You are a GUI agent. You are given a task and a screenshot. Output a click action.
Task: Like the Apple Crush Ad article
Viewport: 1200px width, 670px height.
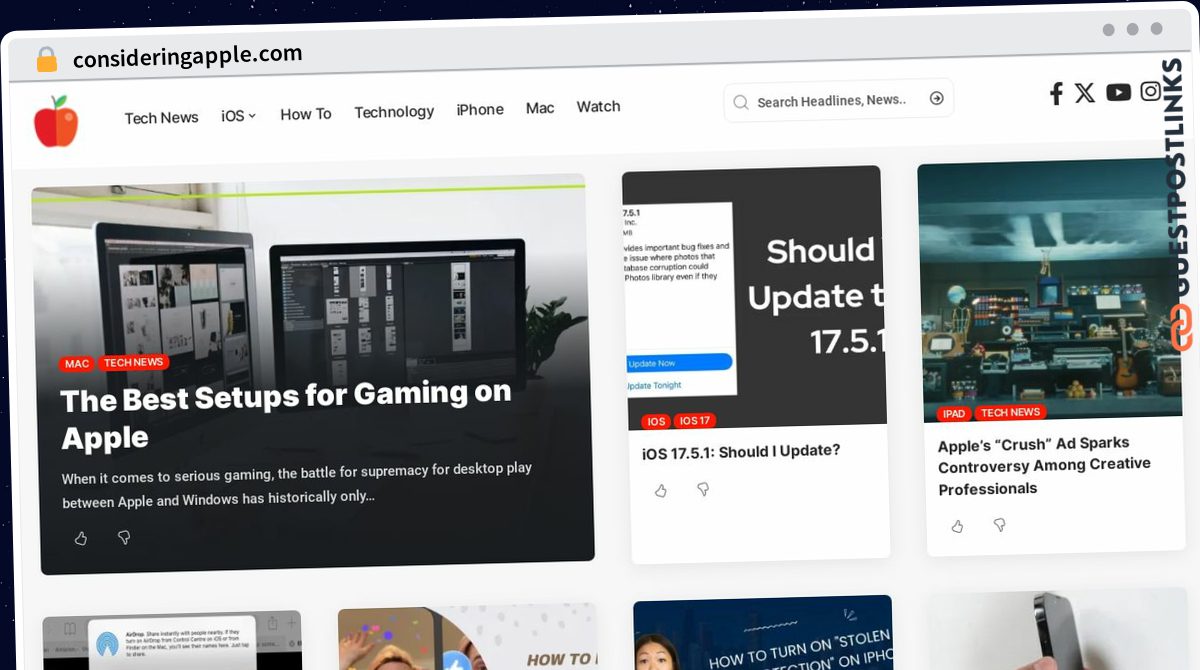point(957,526)
